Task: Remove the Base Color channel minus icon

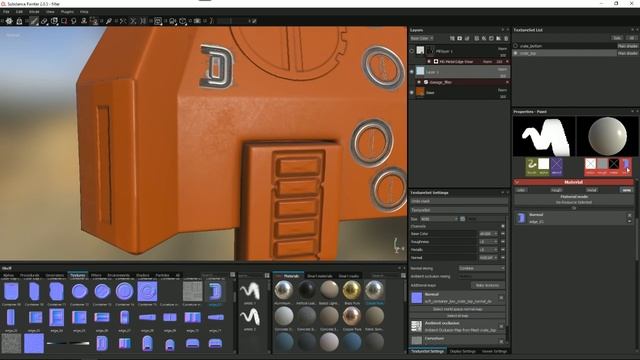Action: tap(503, 234)
